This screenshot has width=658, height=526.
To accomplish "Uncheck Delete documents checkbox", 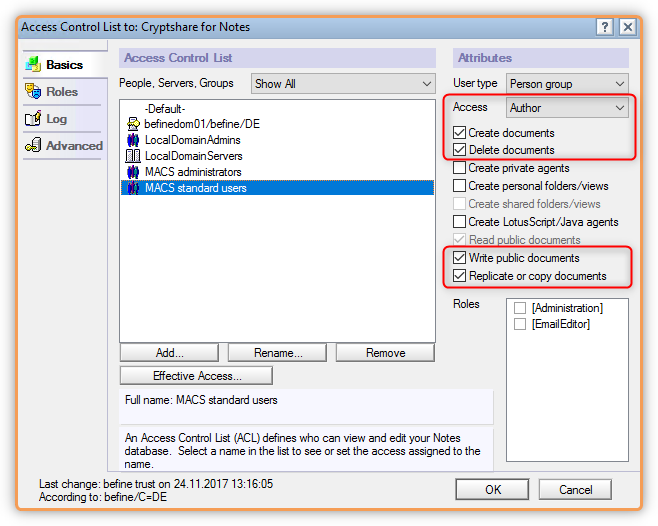I will point(460,150).
